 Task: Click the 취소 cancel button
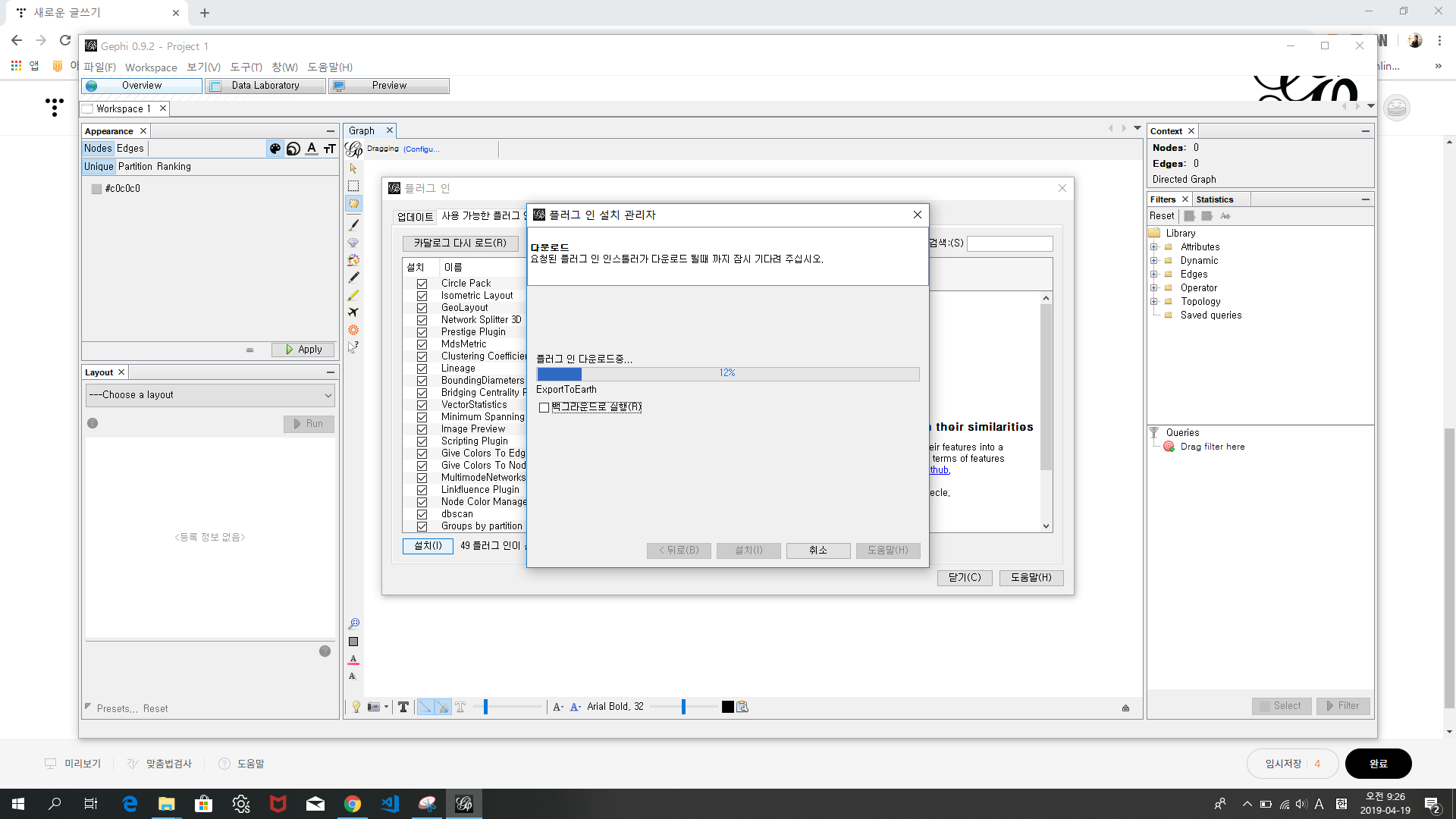click(x=817, y=551)
